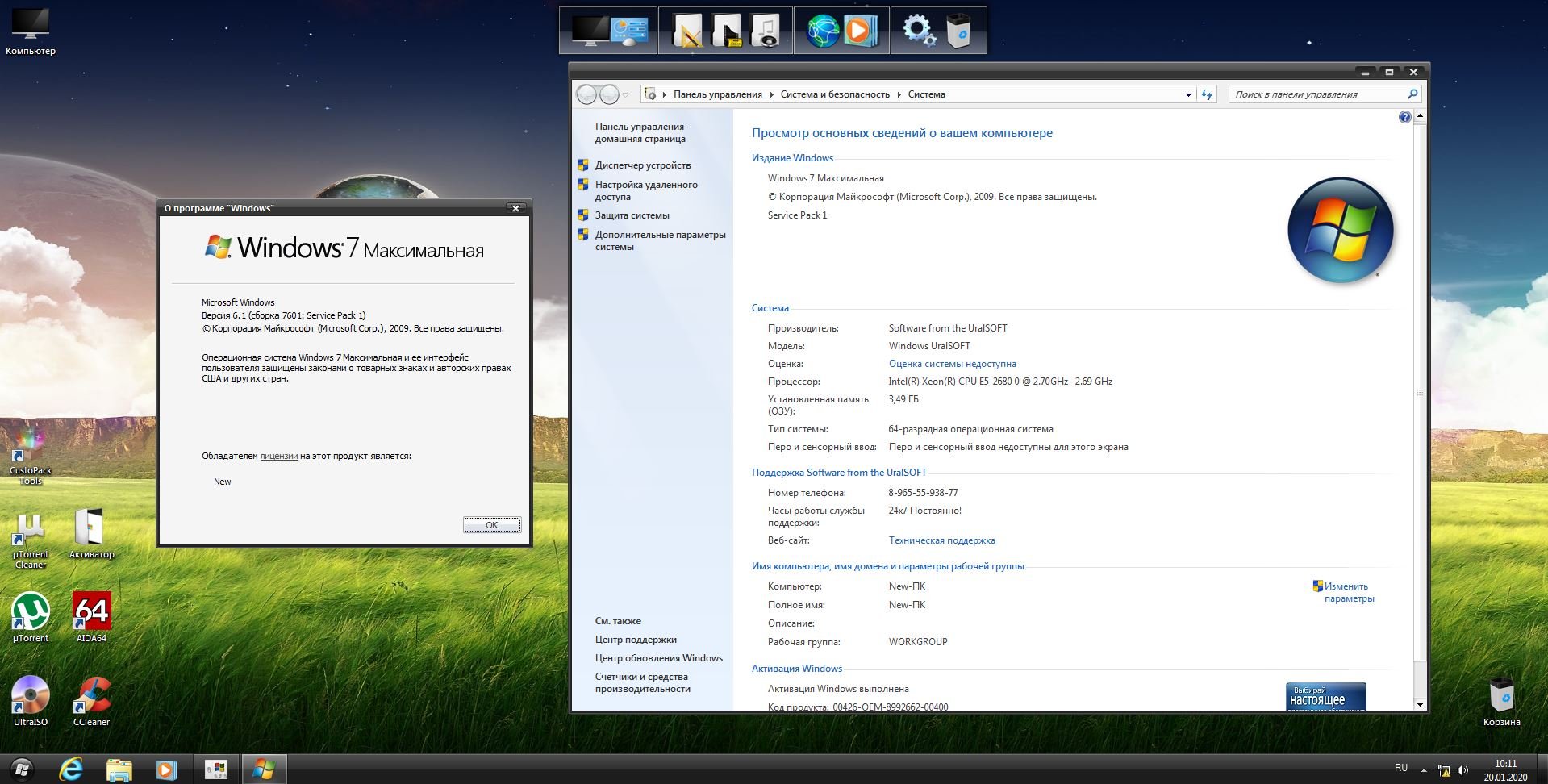
Task: Click Оценка системы недоступна link
Action: click(x=952, y=364)
